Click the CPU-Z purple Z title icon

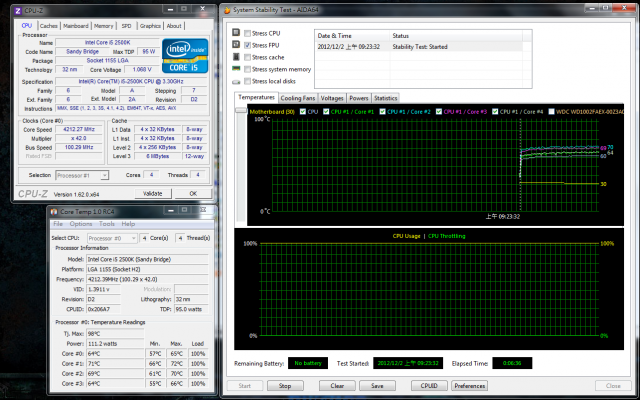[x=18, y=10]
